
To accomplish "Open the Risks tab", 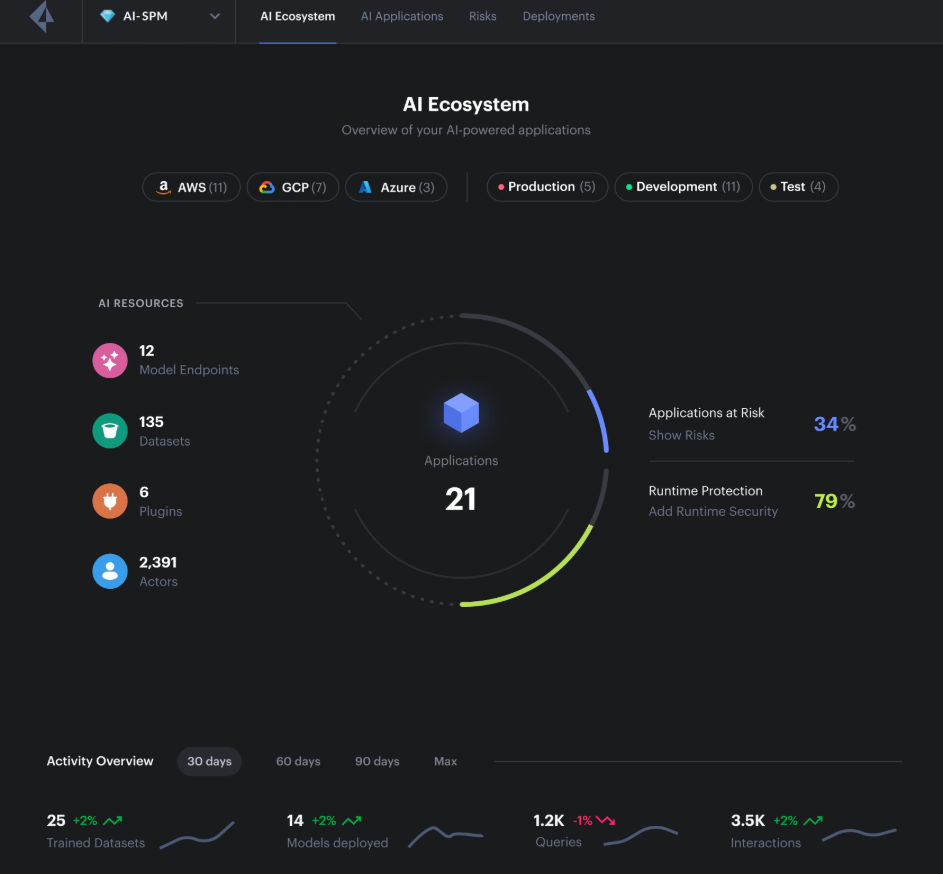I will pos(482,16).
